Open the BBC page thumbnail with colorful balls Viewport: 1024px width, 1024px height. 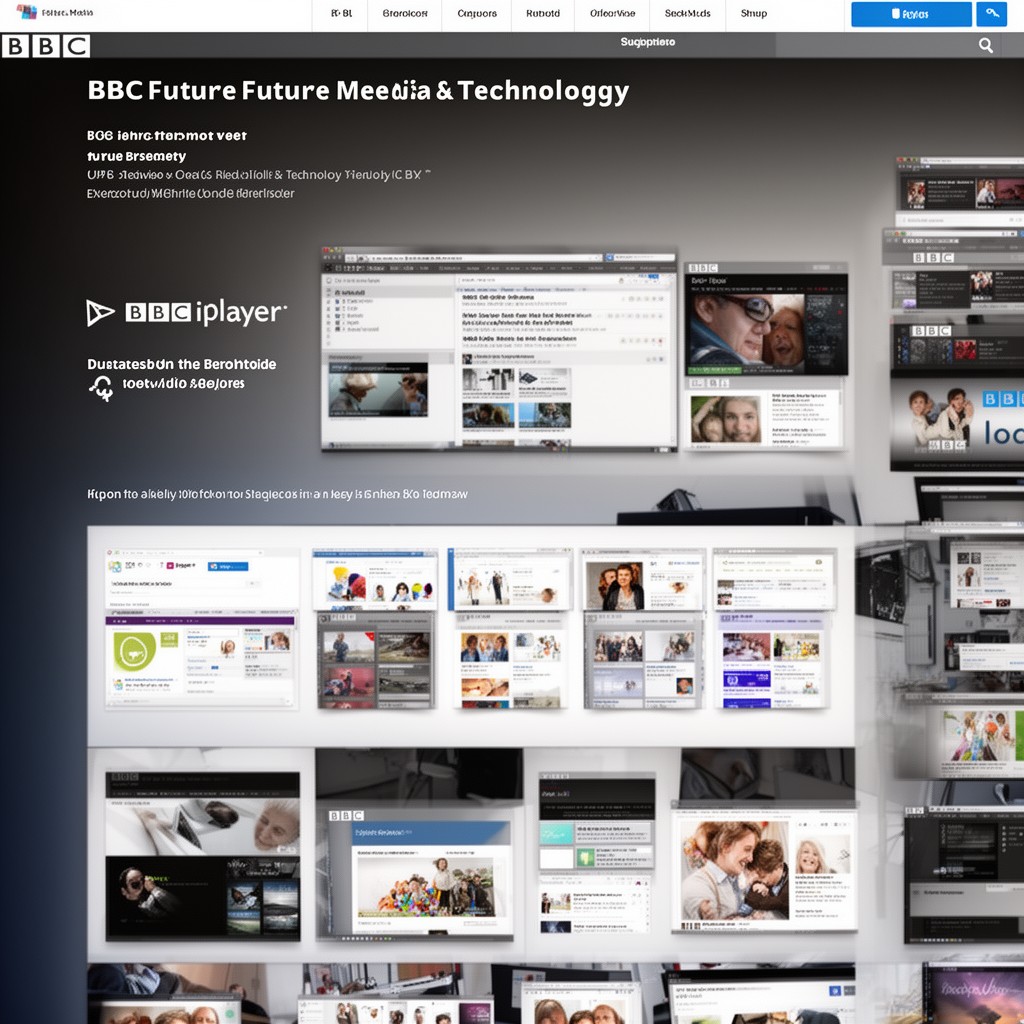(x=414, y=874)
